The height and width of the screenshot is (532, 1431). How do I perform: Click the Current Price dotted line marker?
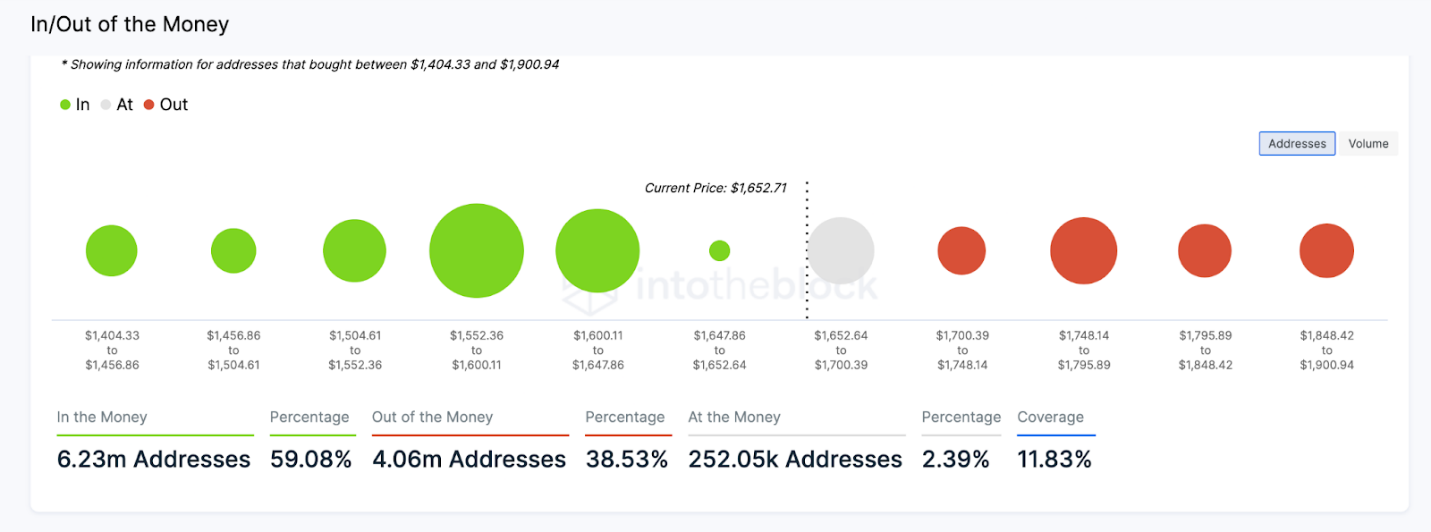pyautogui.click(x=806, y=250)
